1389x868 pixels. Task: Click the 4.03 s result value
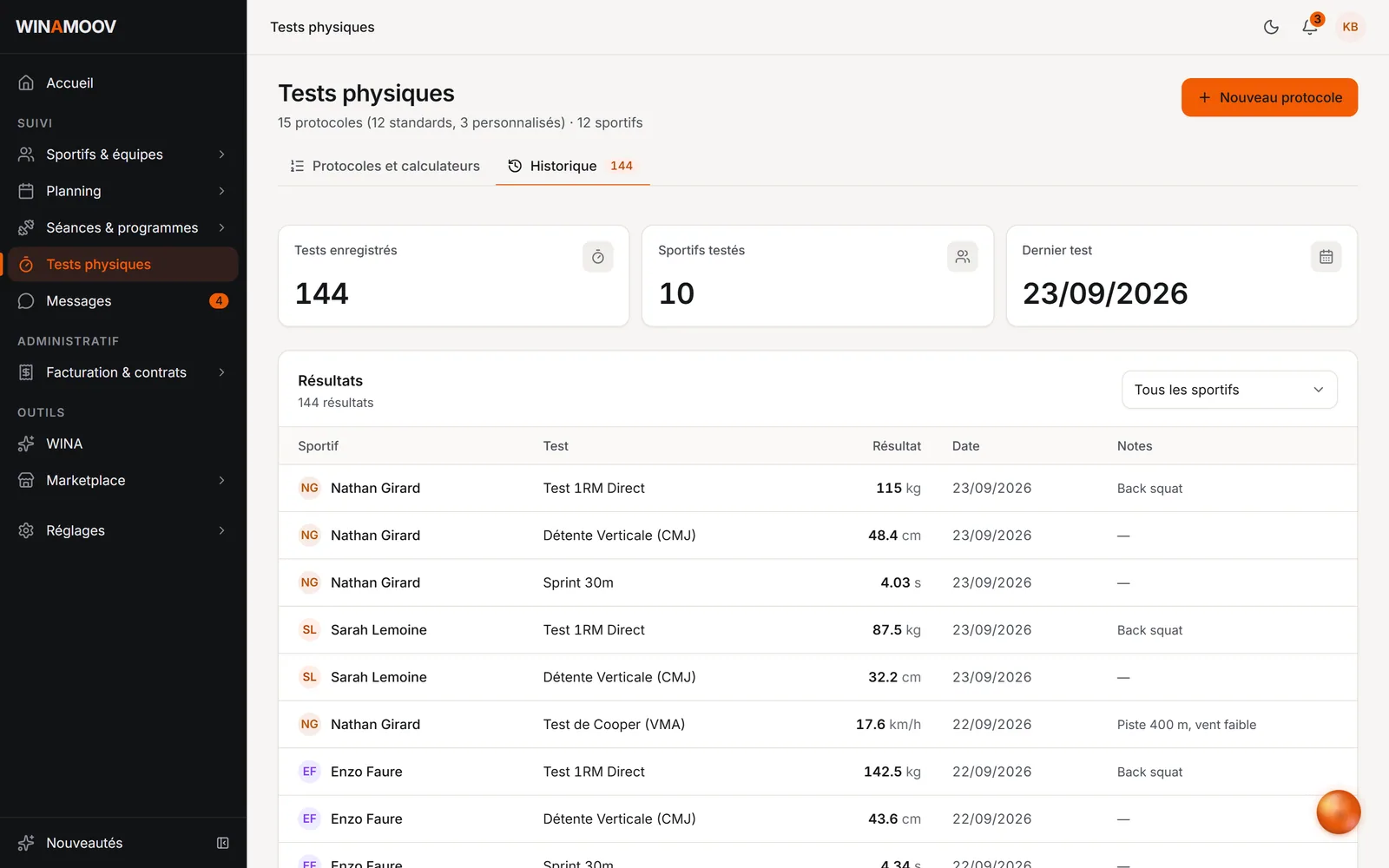click(x=900, y=582)
